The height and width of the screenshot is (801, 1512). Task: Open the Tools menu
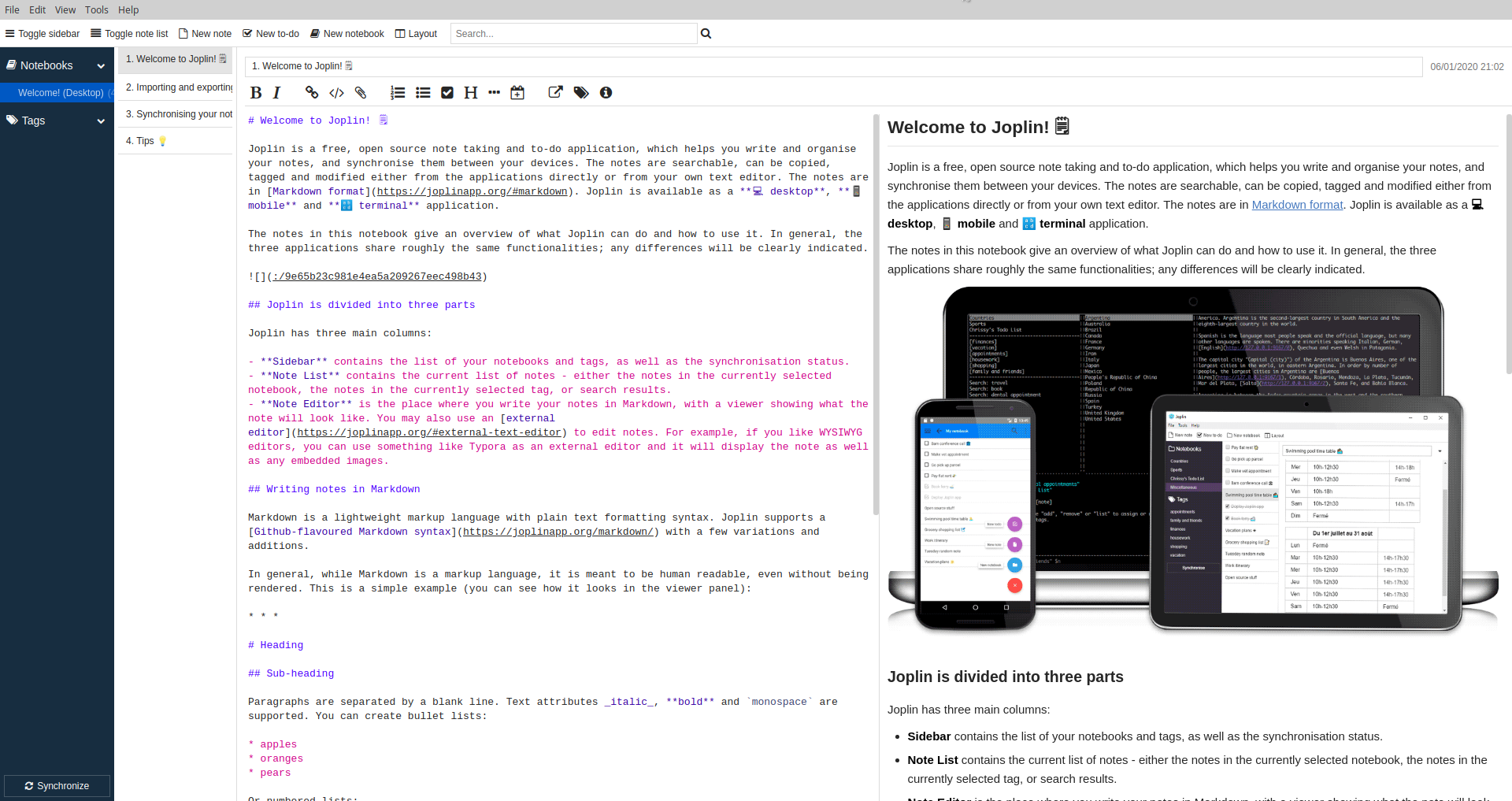(x=97, y=10)
